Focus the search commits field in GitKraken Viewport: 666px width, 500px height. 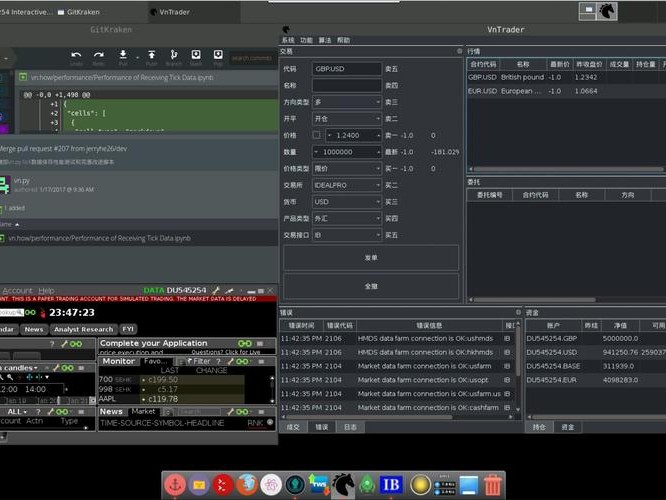(x=251, y=58)
